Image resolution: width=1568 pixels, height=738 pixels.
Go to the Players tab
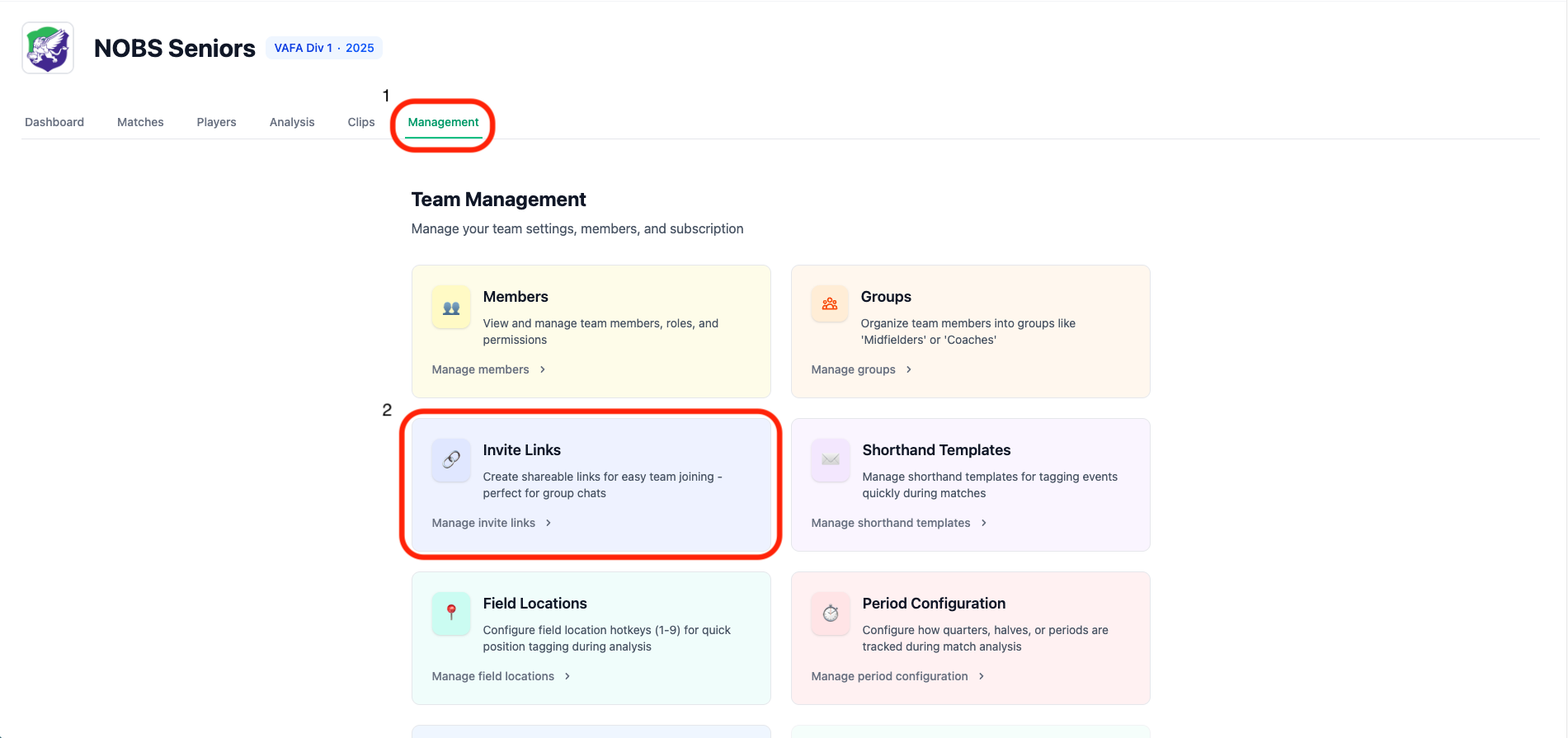click(216, 122)
